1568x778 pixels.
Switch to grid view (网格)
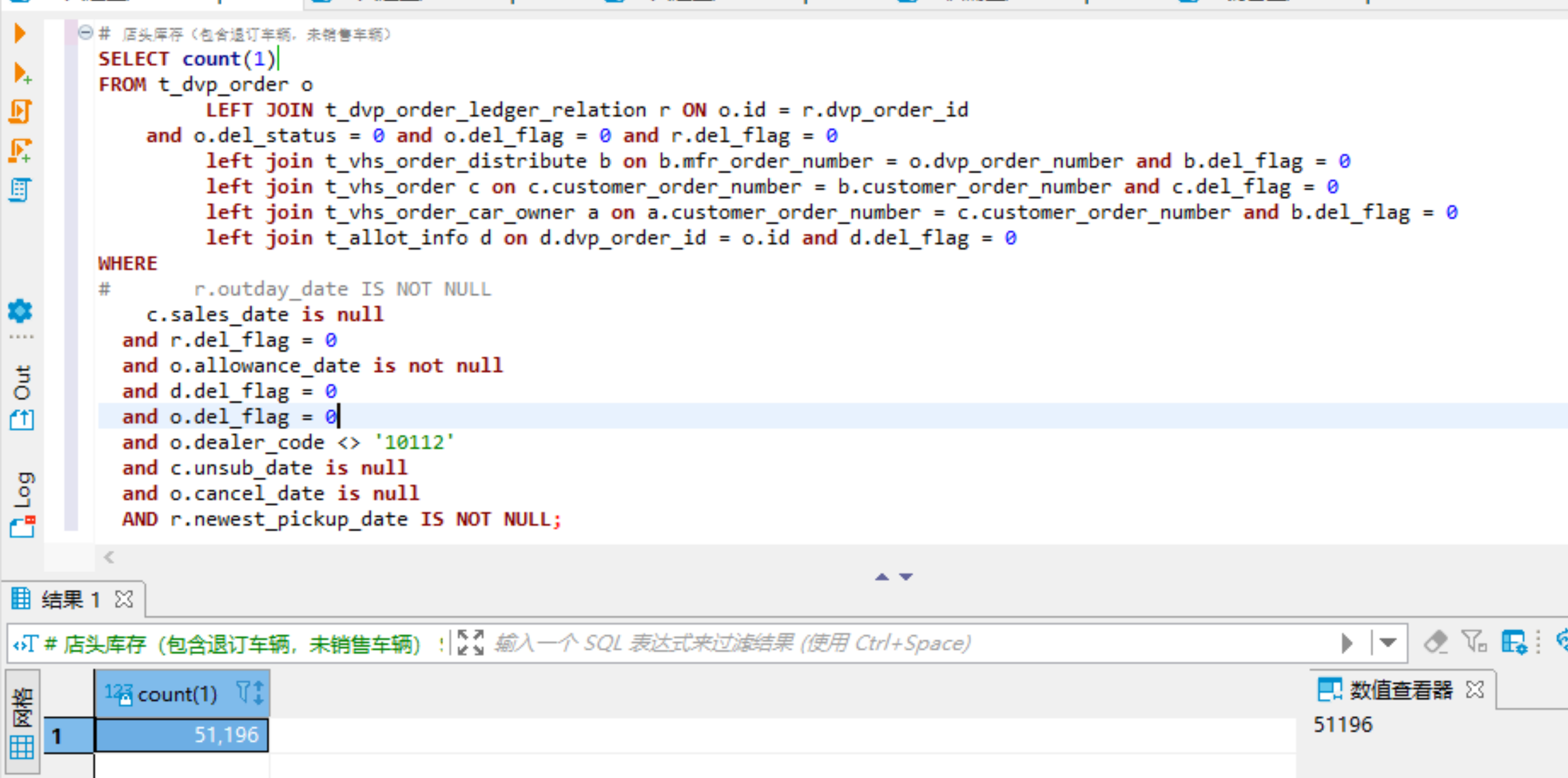(22, 723)
